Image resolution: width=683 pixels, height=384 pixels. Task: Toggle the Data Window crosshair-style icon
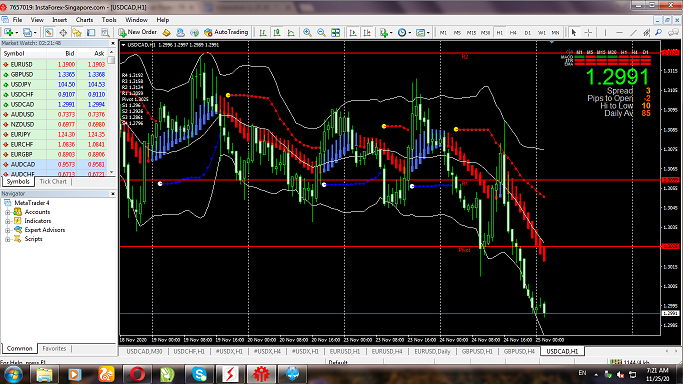tap(63, 32)
